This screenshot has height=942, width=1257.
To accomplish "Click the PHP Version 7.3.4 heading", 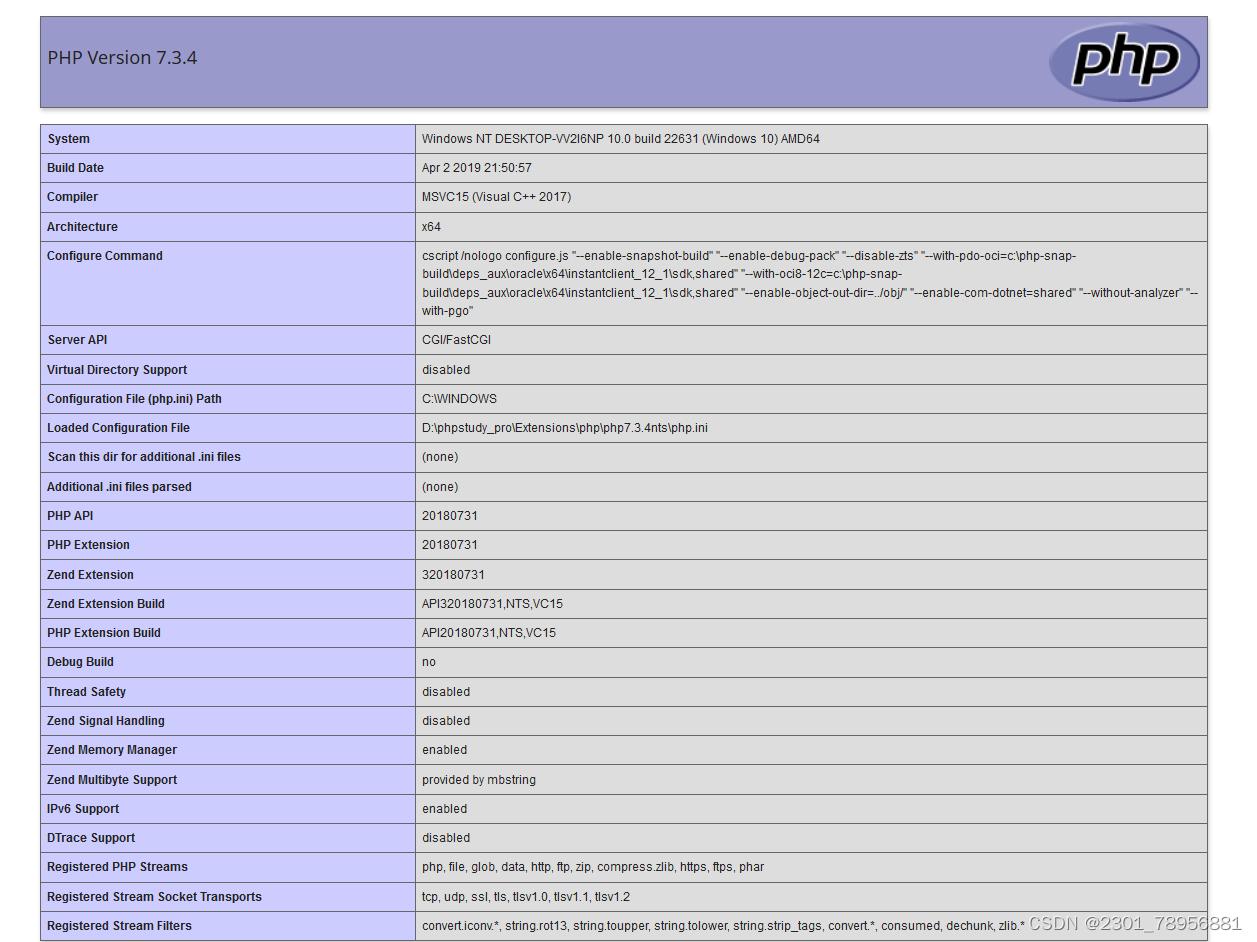I will [x=121, y=58].
